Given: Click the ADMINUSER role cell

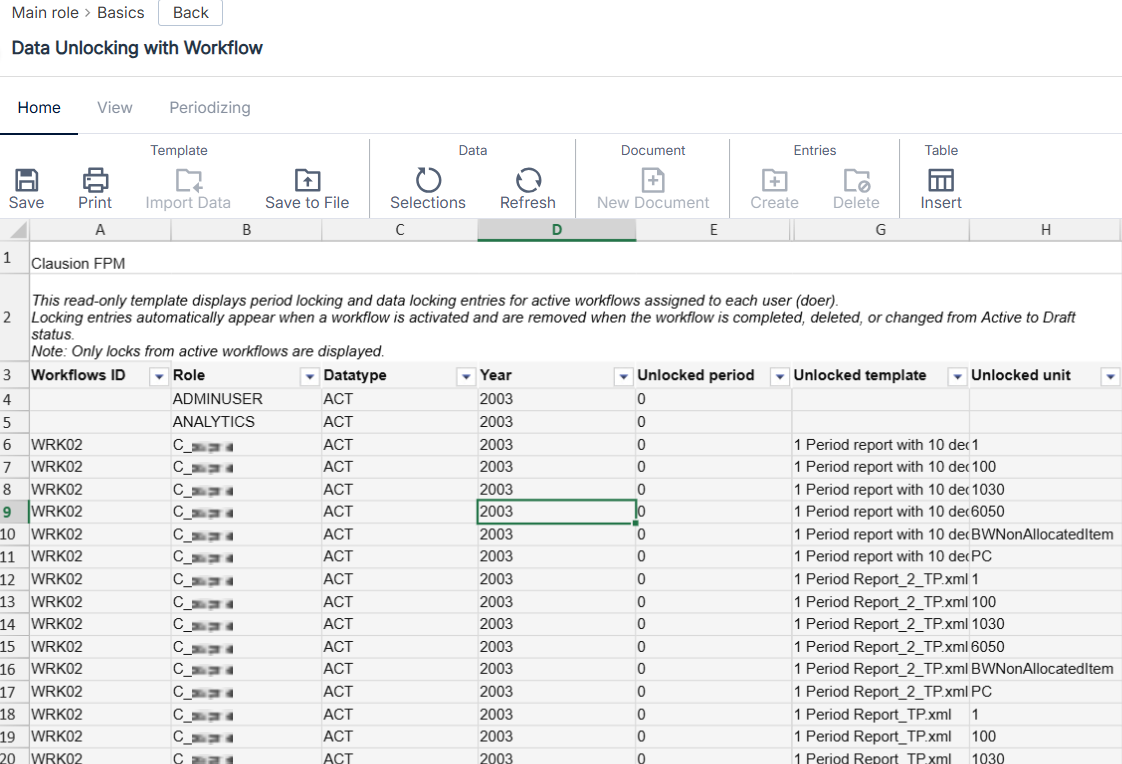Looking at the screenshot, I should (247, 399).
